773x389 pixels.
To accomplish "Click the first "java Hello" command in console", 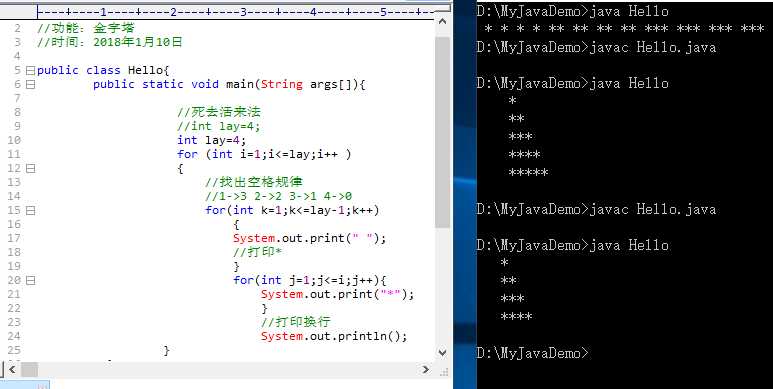I will [629, 11].
